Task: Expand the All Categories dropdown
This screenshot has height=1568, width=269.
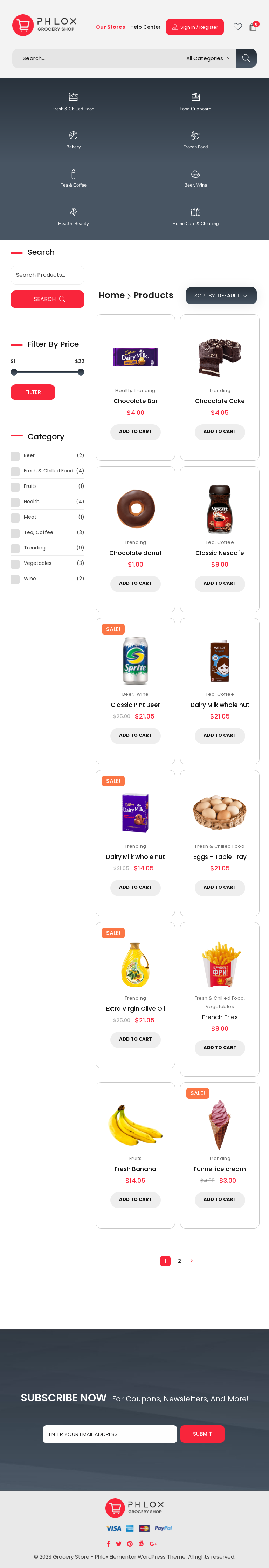Action: click(208, 58)
